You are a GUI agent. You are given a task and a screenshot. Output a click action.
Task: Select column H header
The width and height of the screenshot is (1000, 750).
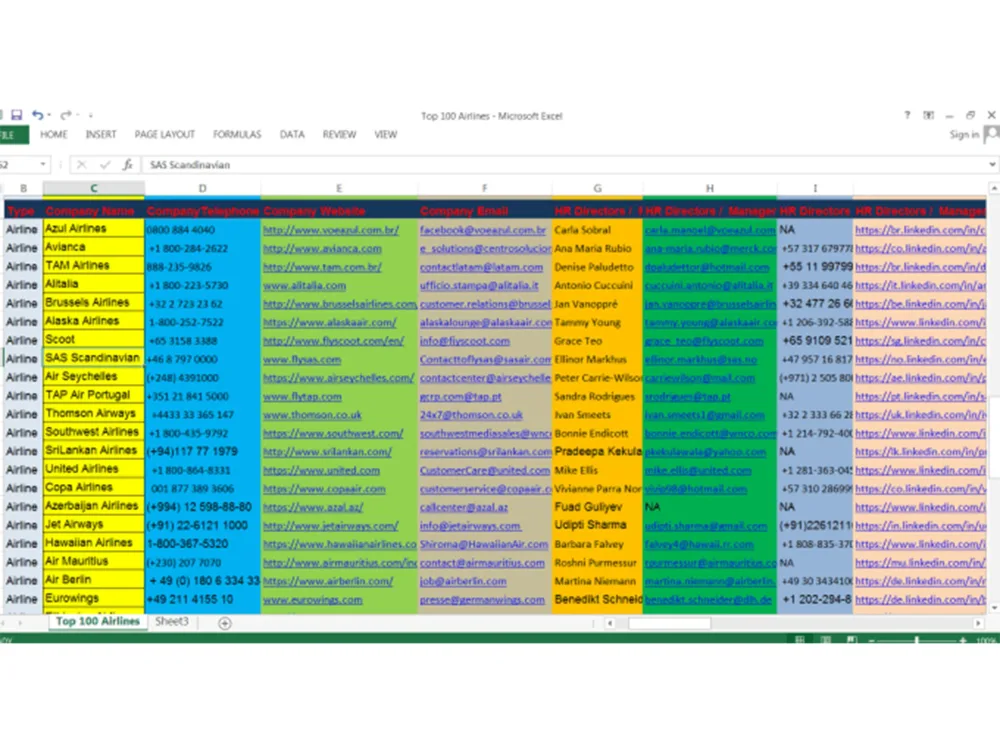point(710,188)
